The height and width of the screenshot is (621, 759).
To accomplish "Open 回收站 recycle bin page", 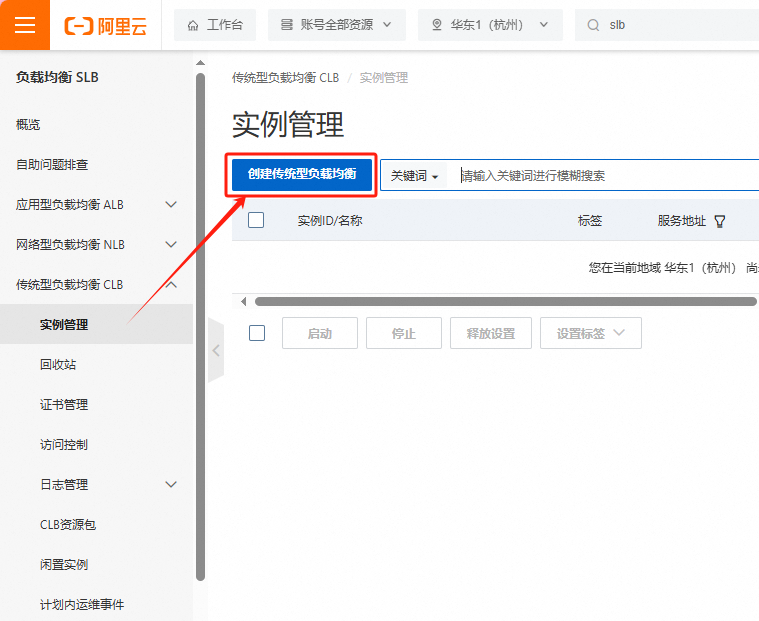I will [58, 364].
